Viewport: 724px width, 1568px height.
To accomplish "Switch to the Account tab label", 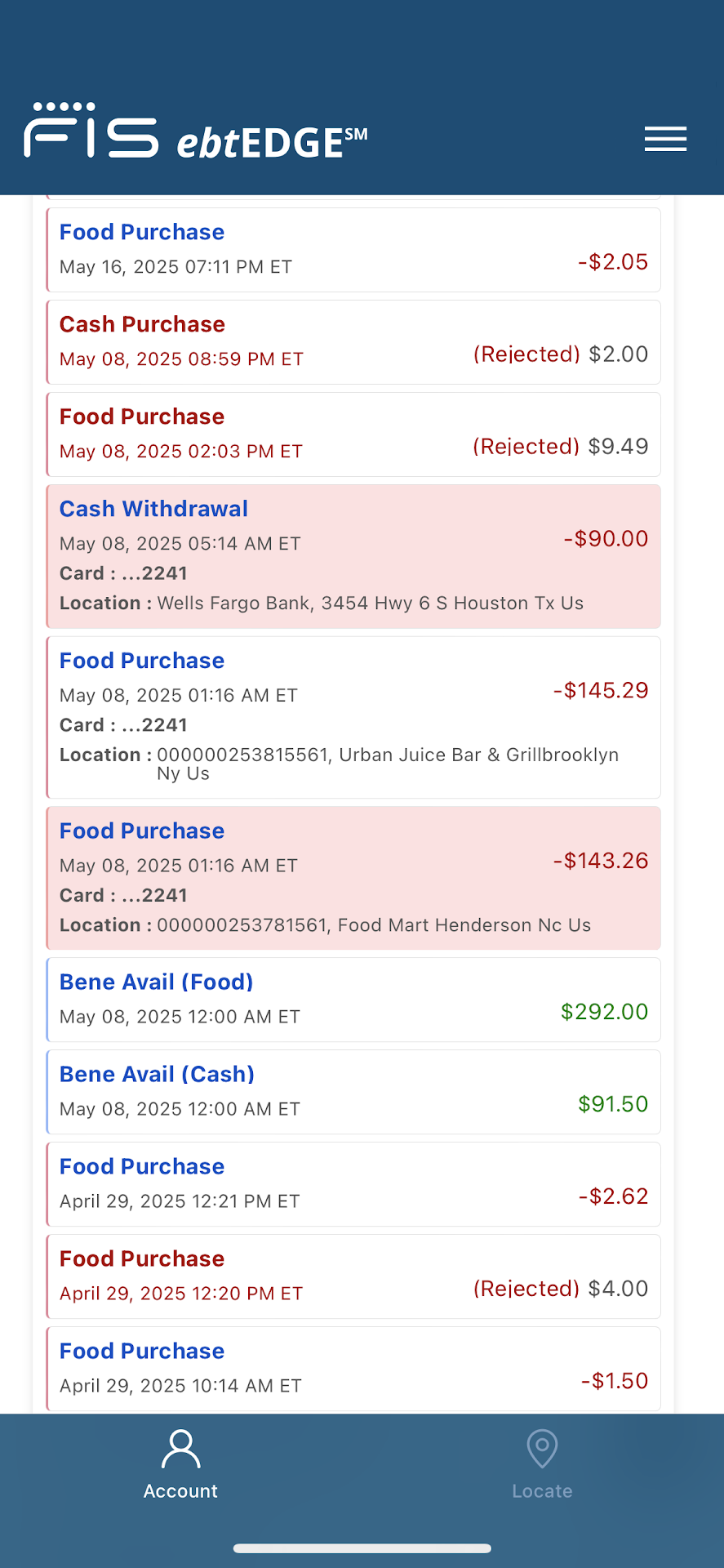I will tap(180, 1491).
